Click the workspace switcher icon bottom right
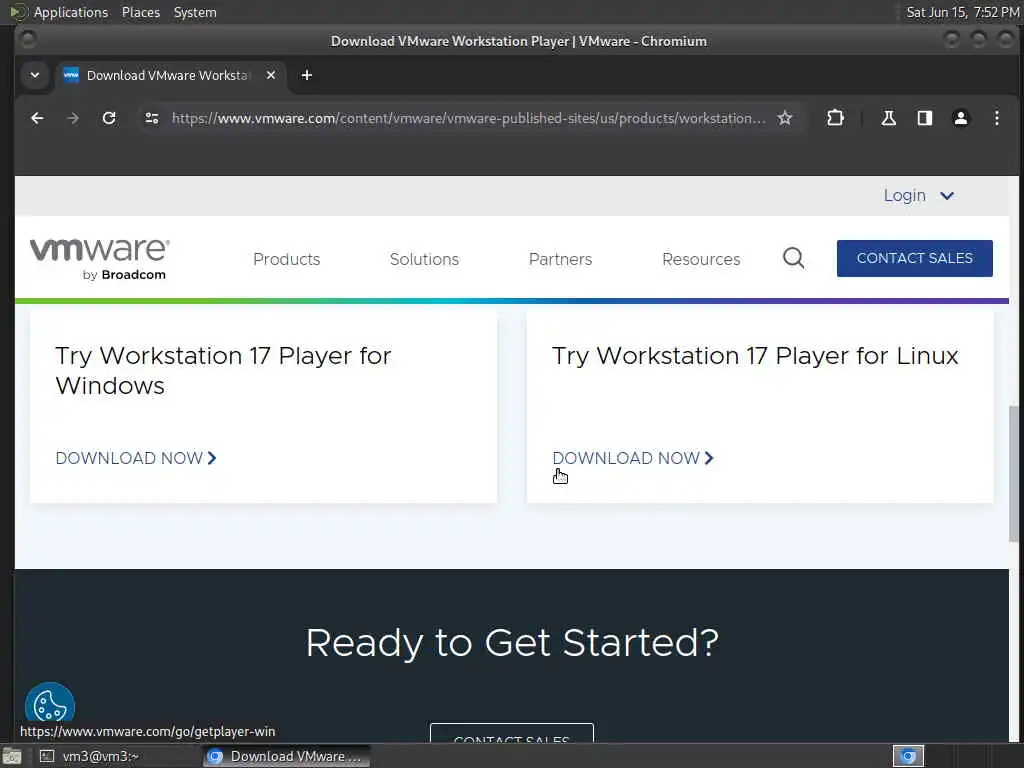 (x=908, y=756)
